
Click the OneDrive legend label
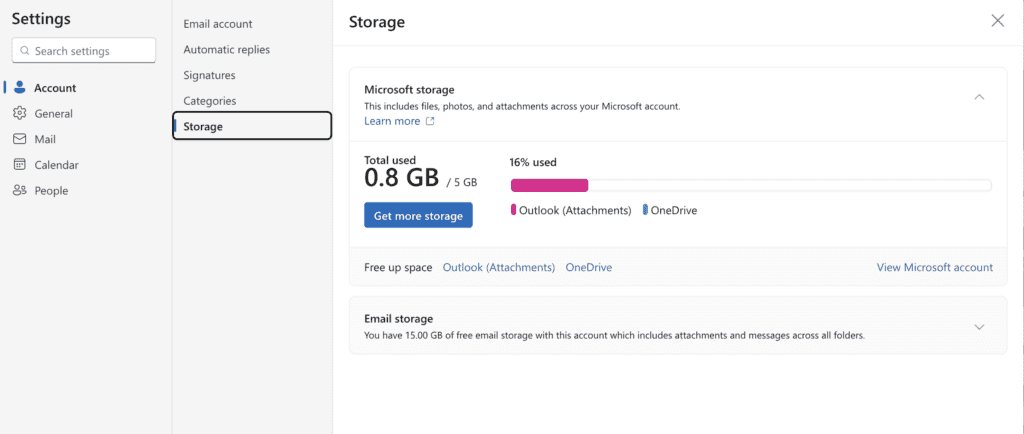click(674, 210)
